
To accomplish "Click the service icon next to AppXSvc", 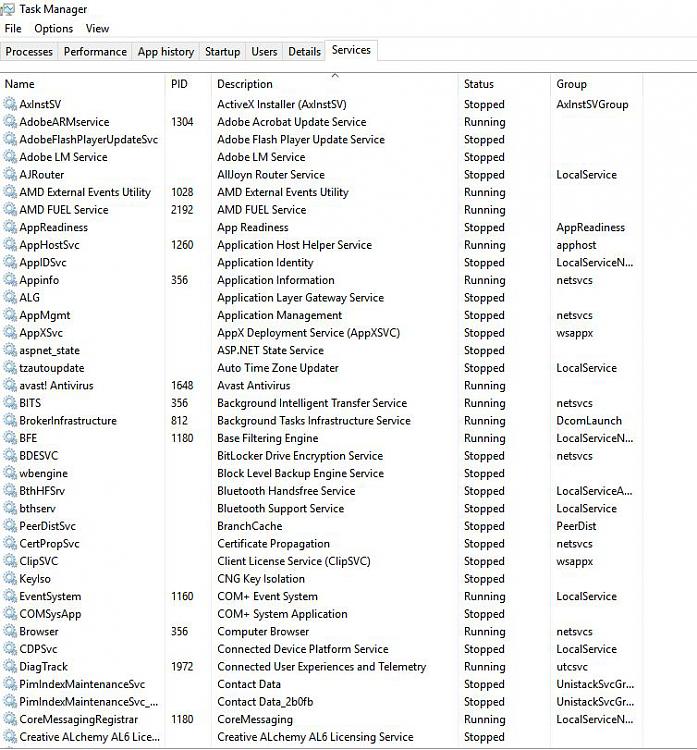I will [10, 332].
